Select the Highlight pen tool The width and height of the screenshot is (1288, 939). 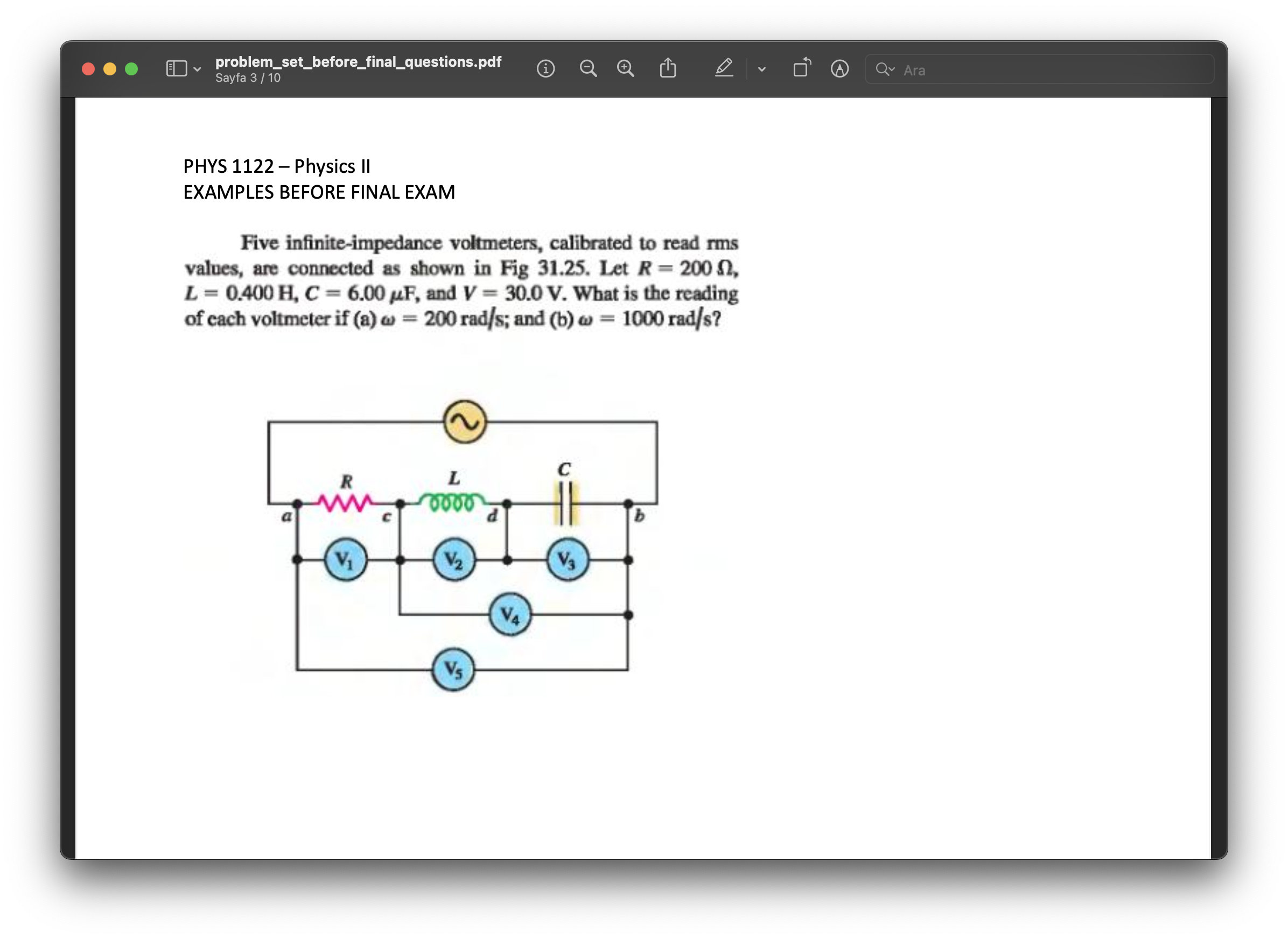pos(723,68)
